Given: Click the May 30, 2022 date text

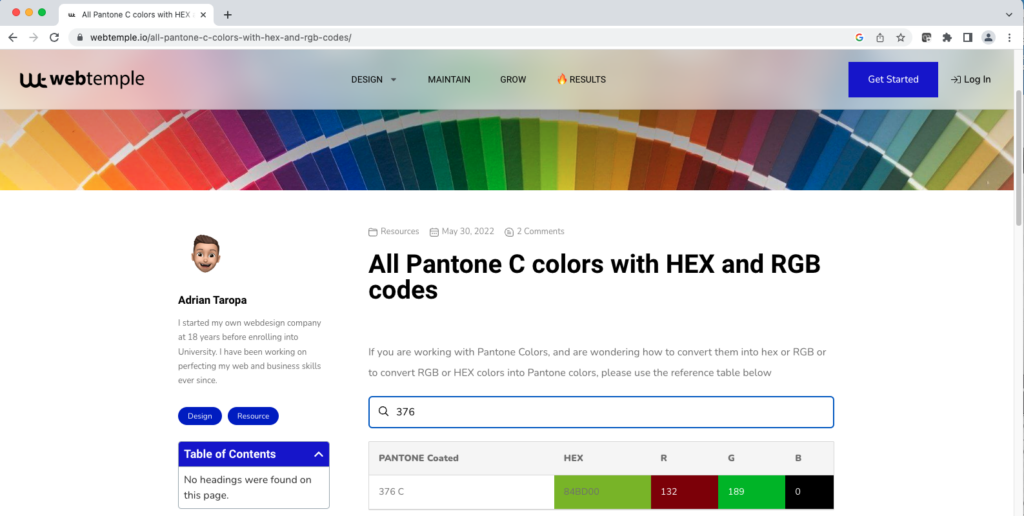Looking at the screenshot, I should tap(468, 231).
